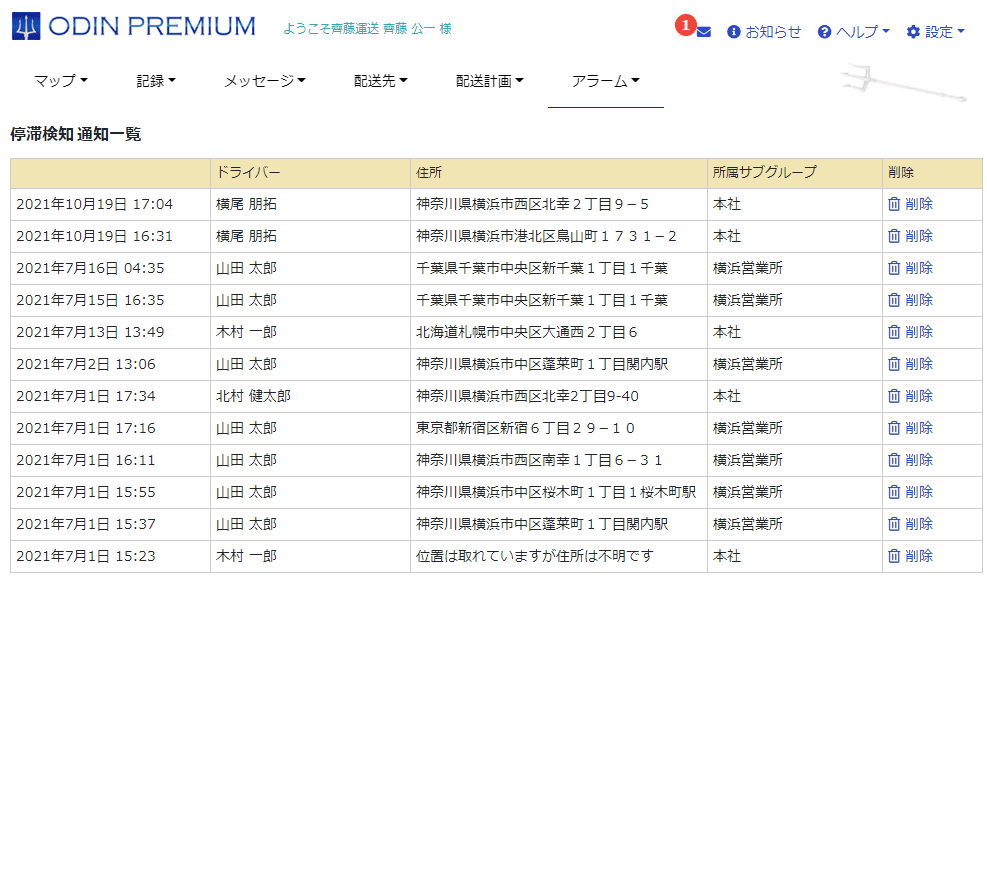The image size is (987, 872).
Task: Click the ODIN PREMIUM trident logo
Action: pos(26,26)
